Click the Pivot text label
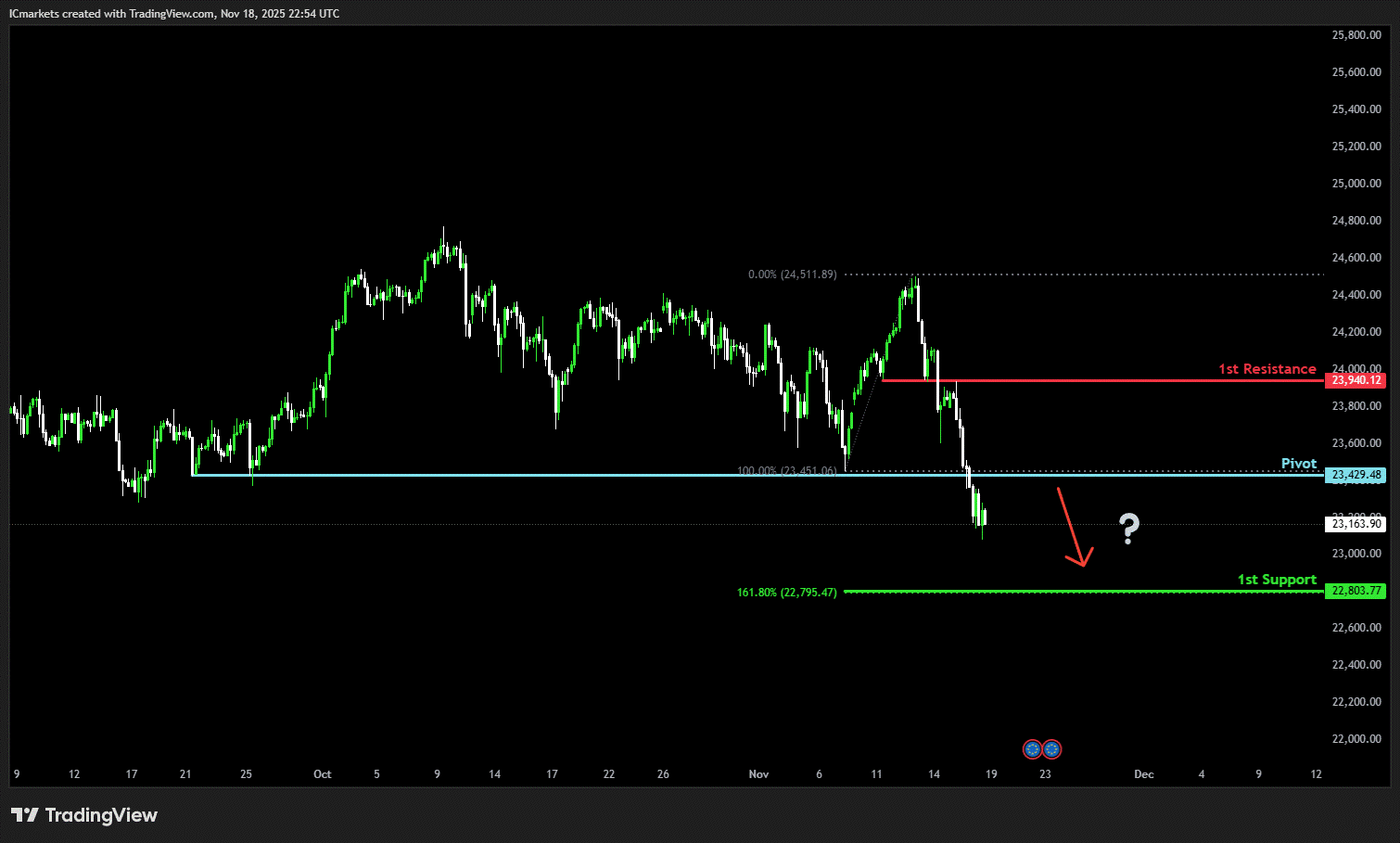The height and width of the screenshot is (843, 1400). point(1298,464)
